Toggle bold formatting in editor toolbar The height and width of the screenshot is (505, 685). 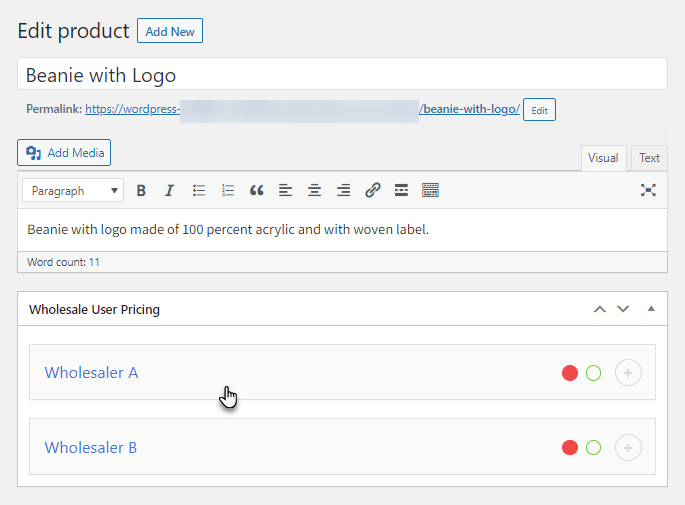pyautogui.click(x=141, y=190)
